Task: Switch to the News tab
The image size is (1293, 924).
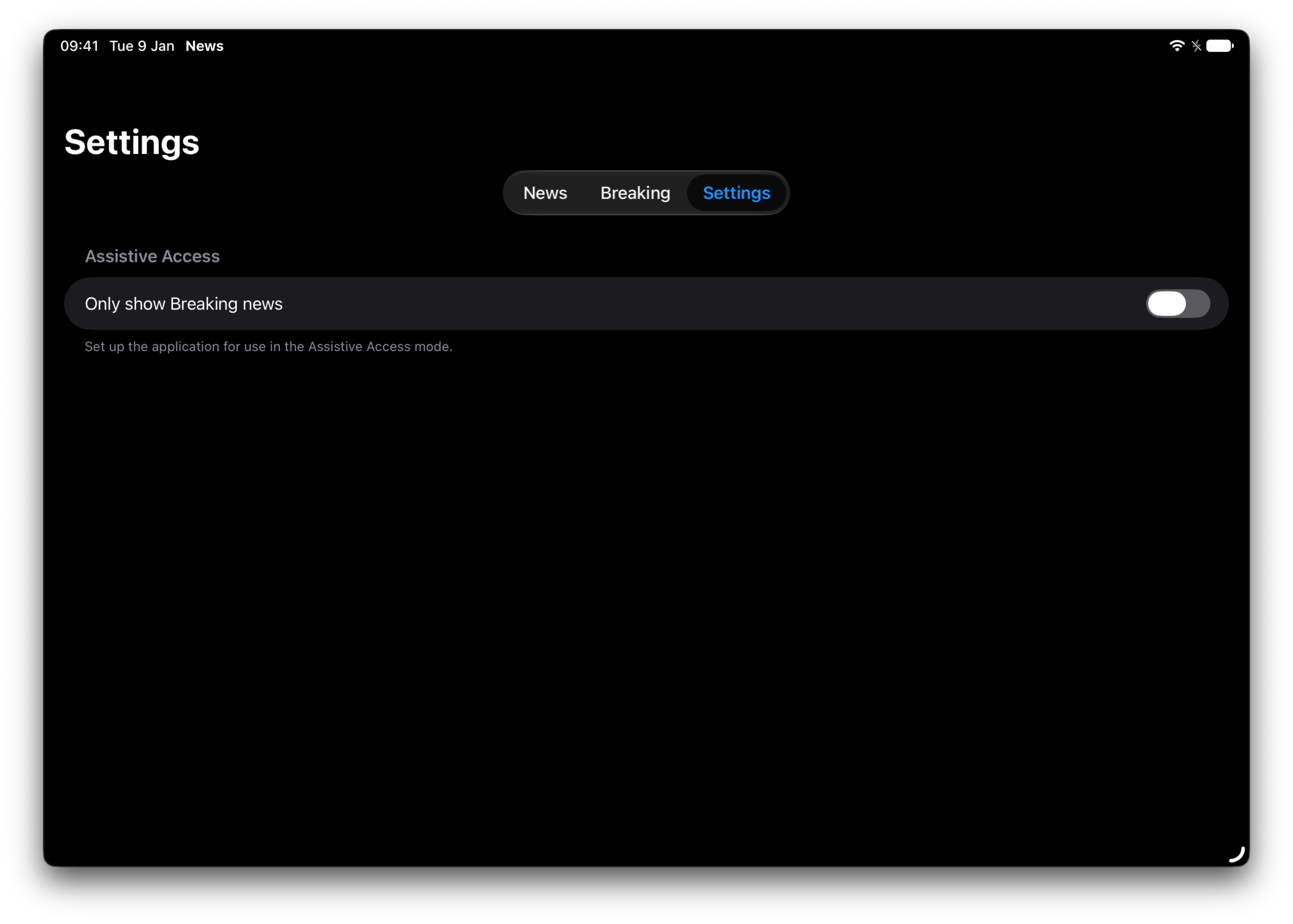Action: coord(545,193)
